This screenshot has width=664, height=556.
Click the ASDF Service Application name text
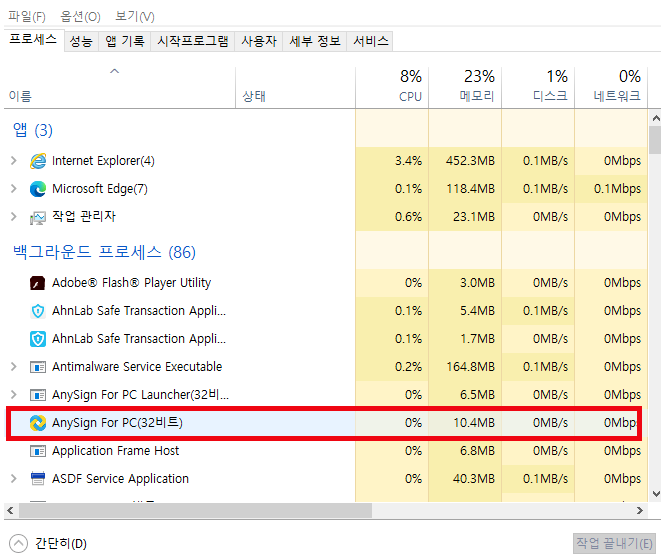[120, 479]
